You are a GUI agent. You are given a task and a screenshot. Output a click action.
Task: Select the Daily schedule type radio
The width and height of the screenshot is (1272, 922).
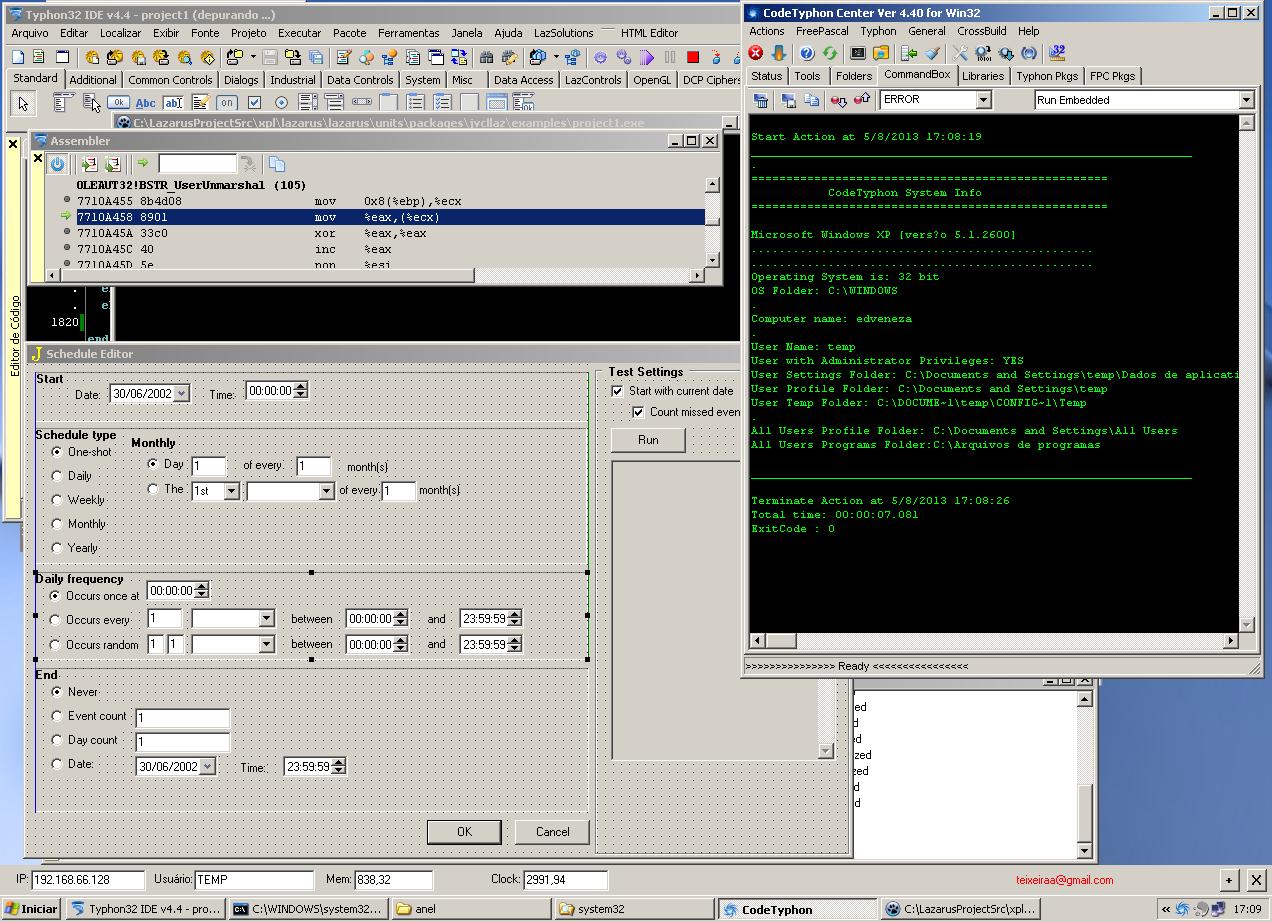(x=57, y=476)
